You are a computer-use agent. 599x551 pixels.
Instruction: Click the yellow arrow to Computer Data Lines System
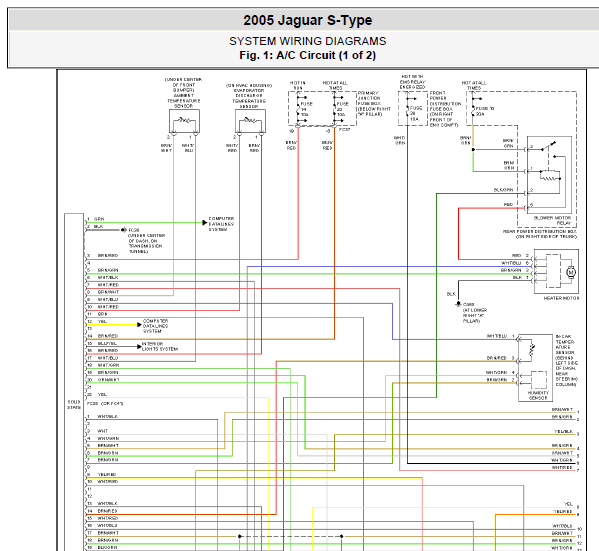point(139,325)
